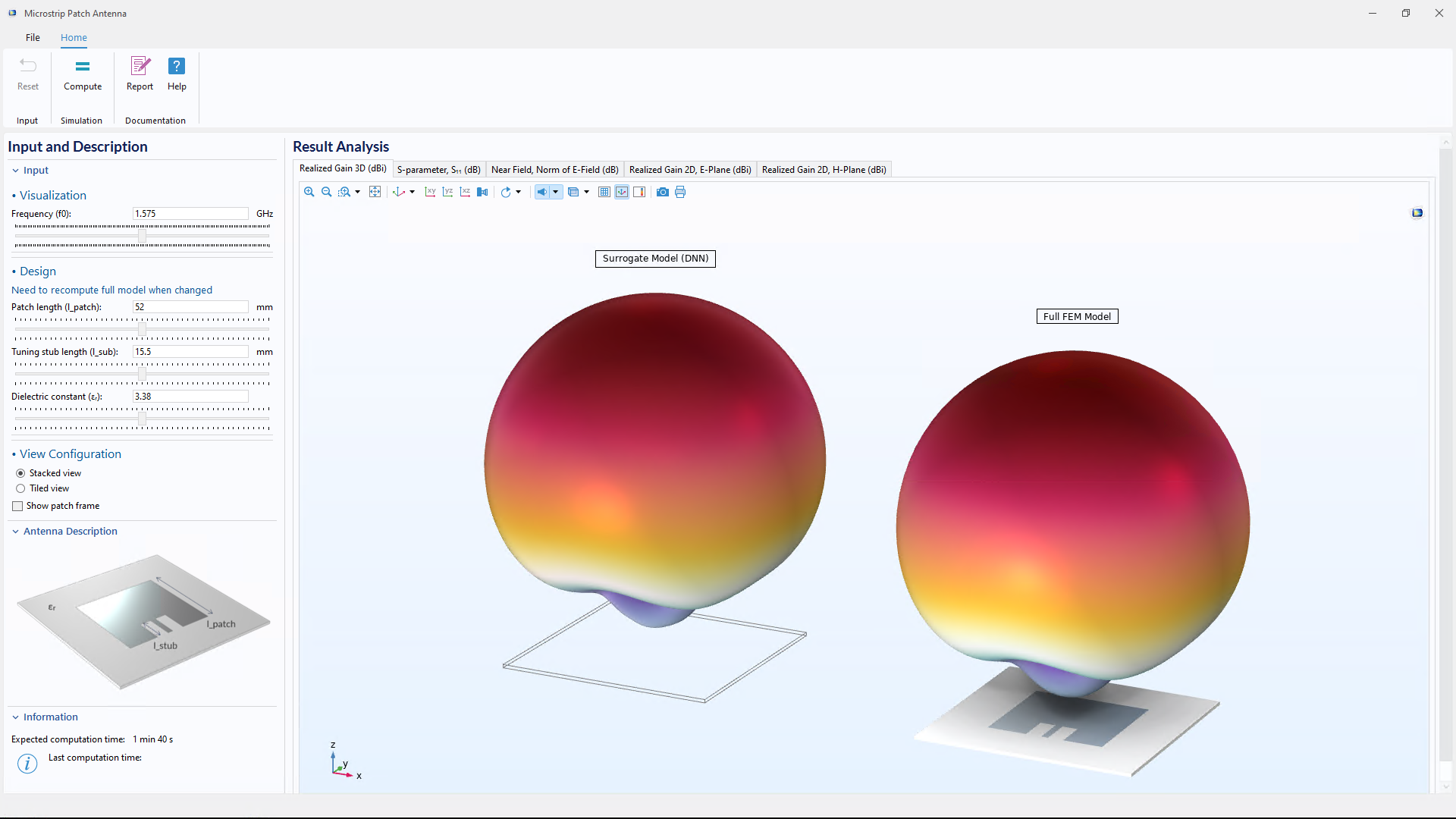Collapse the Antenna Description section
The width and height of the screenshot is (1456, 819).
tap(15, 532)
